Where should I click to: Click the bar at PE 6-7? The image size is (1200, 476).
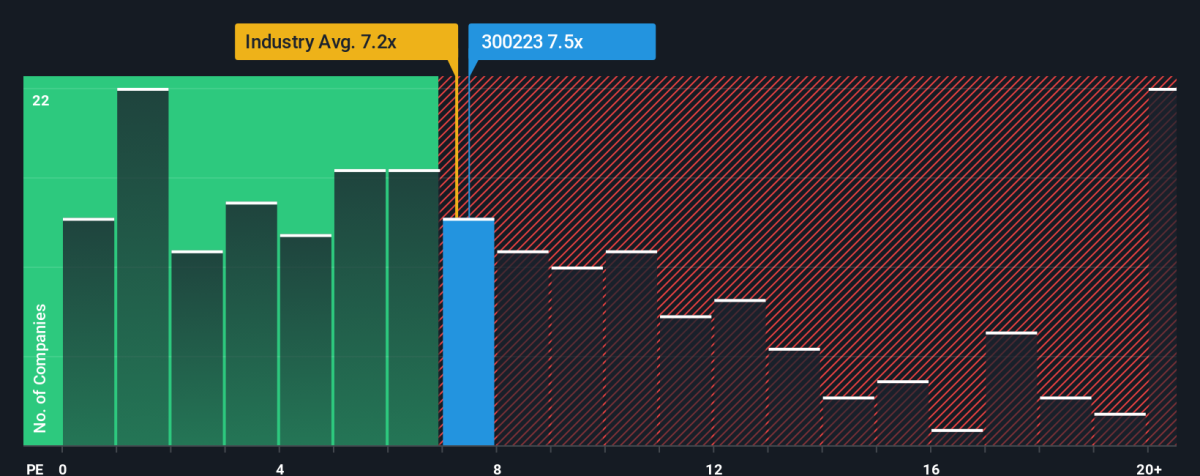[x=414, y=308]
